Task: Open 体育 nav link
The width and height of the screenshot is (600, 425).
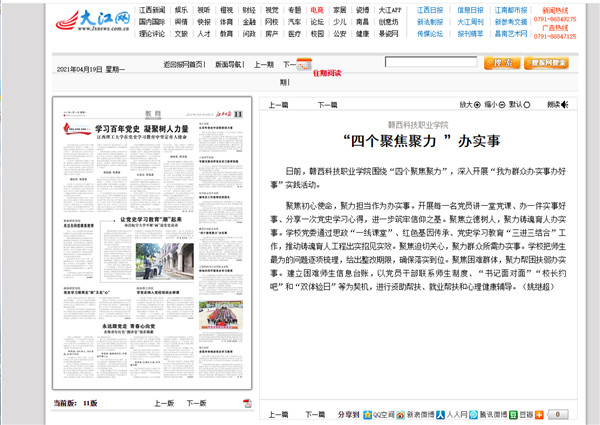Action: coord(226,22)
